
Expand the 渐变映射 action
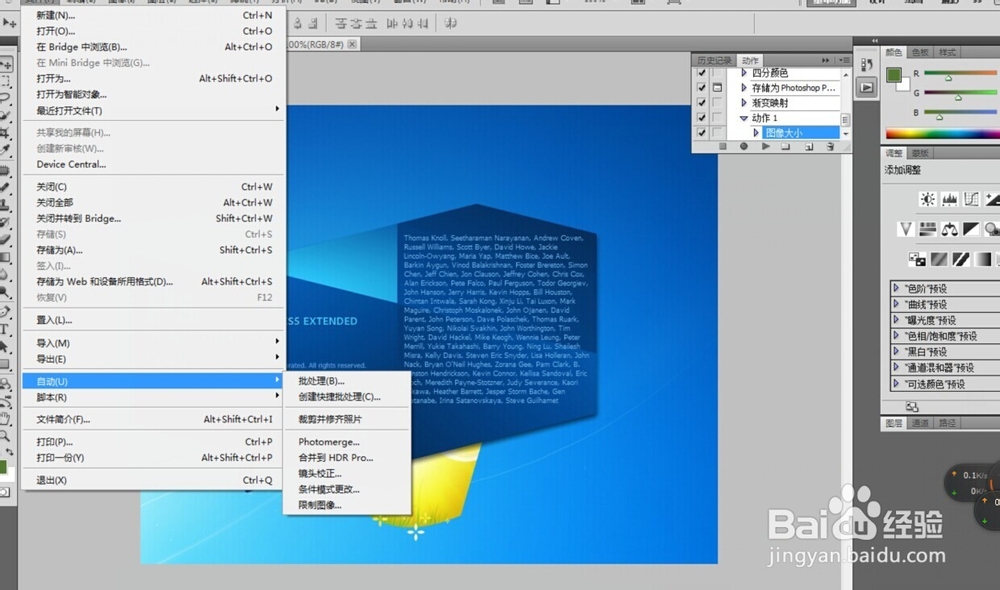click(744, 103)
